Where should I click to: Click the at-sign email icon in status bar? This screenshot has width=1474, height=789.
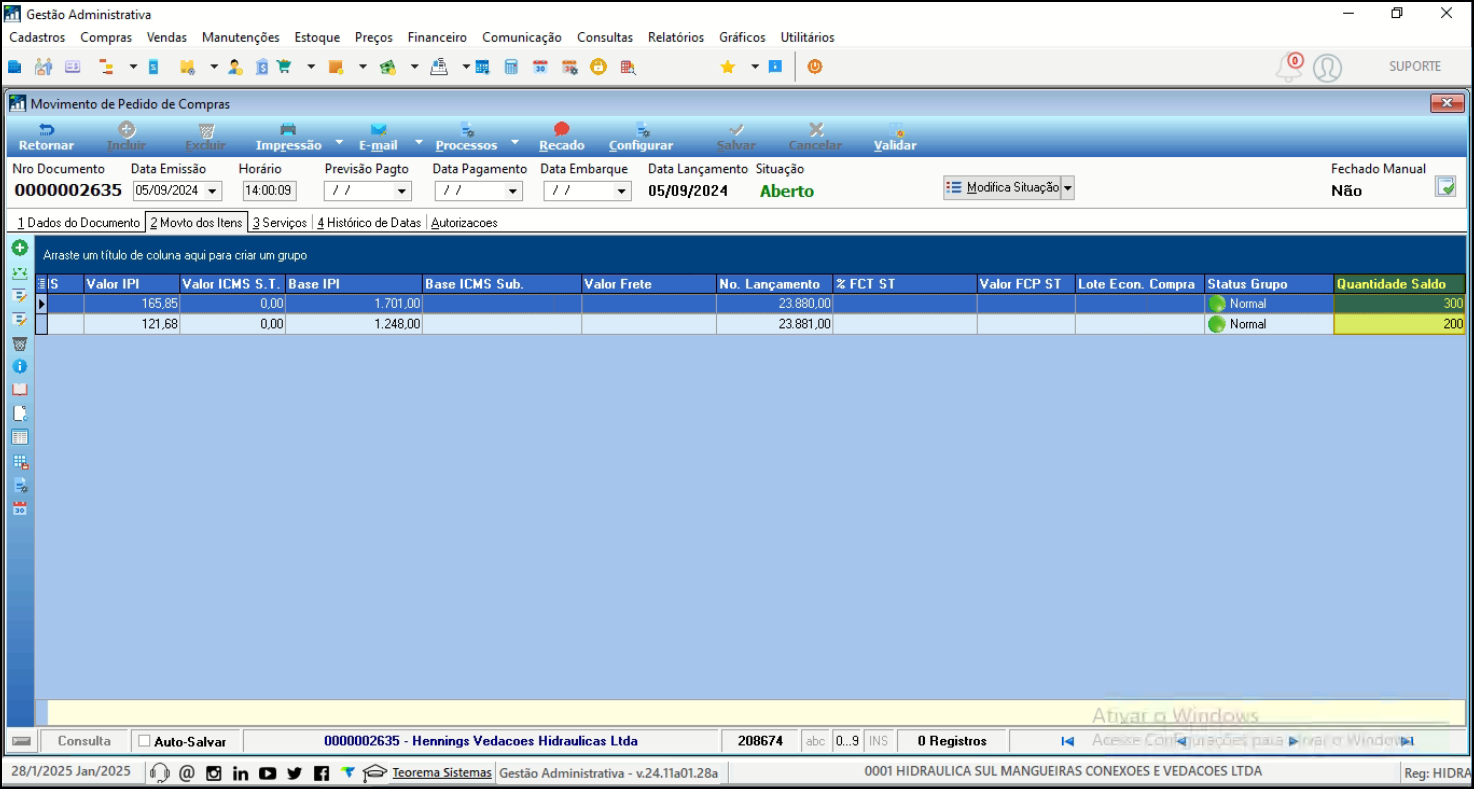click(186, 773)
